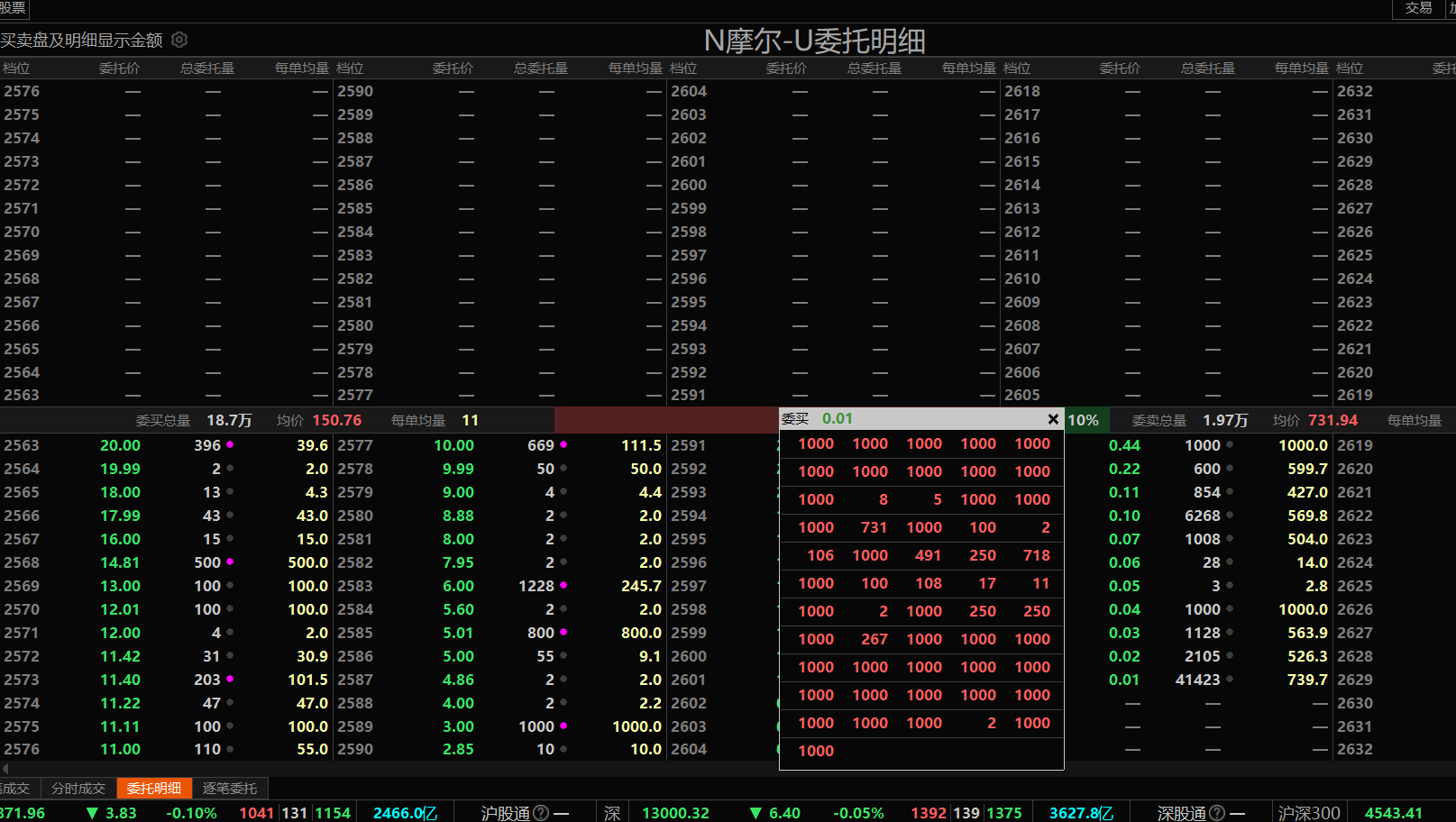Click the grey detail dot on the 13.00 bid row
The image size is (1456, 822).
click(230, 585)
